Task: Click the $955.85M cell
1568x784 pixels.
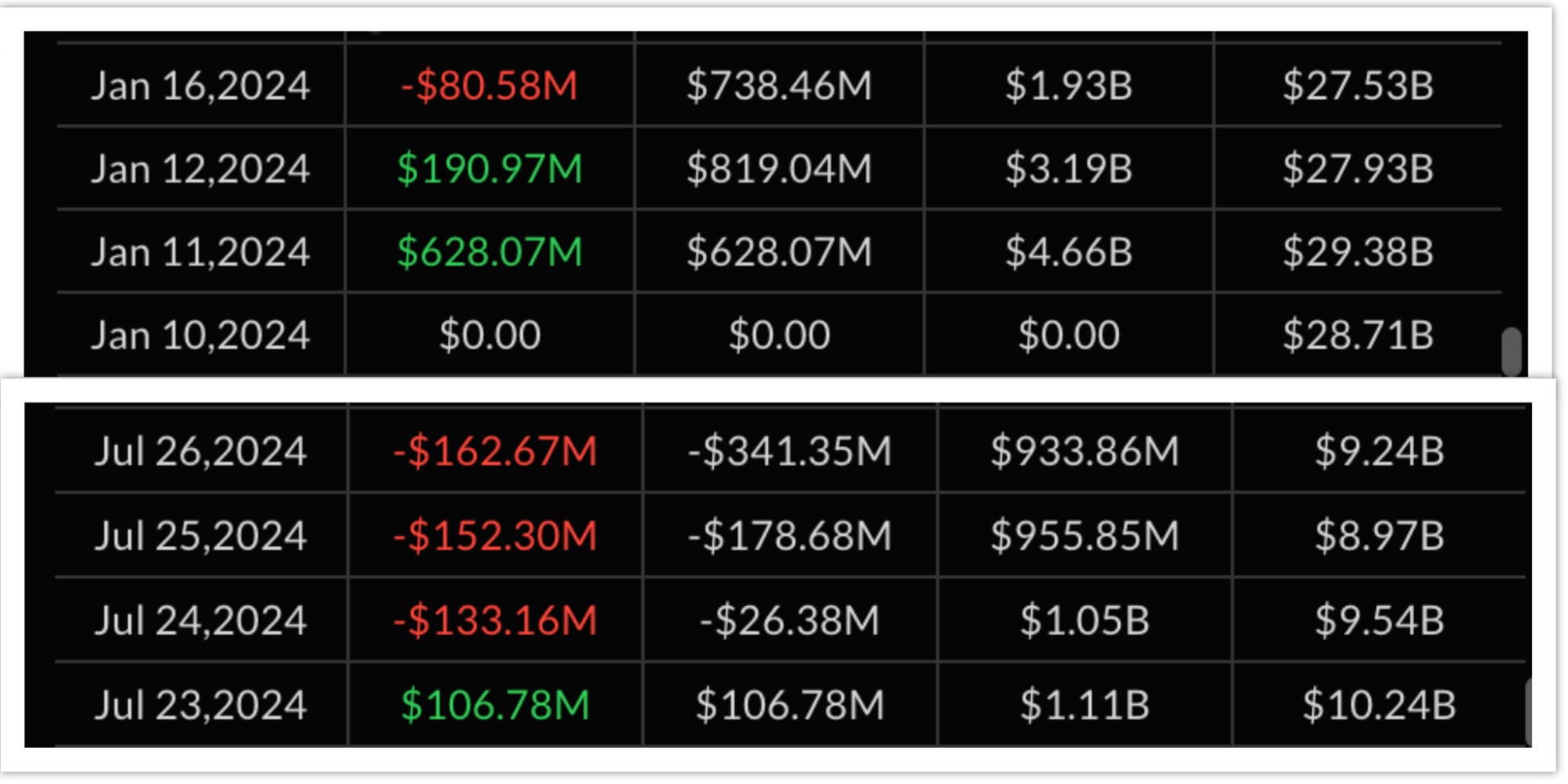Action: [x=1084, y=535]
